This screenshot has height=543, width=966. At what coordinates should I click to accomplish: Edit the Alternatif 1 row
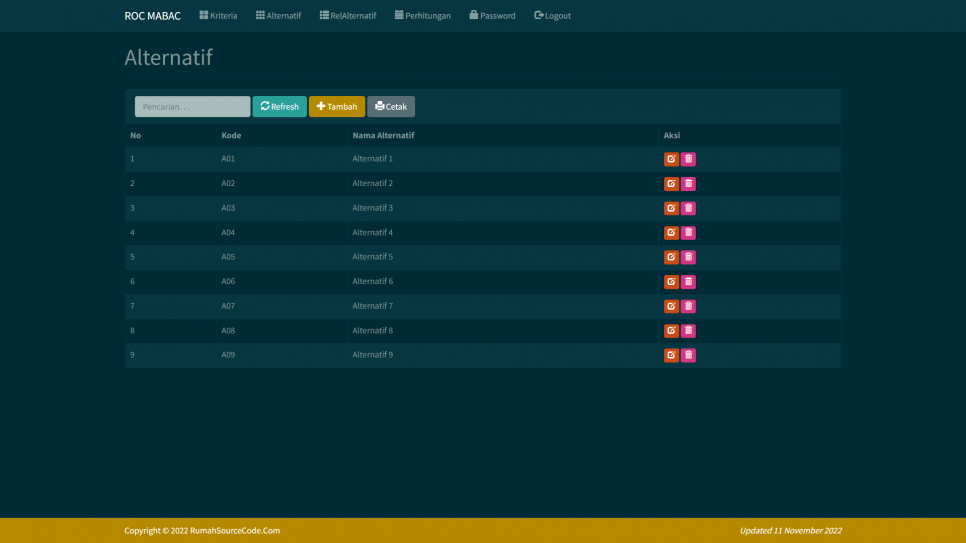click(671, 159)
